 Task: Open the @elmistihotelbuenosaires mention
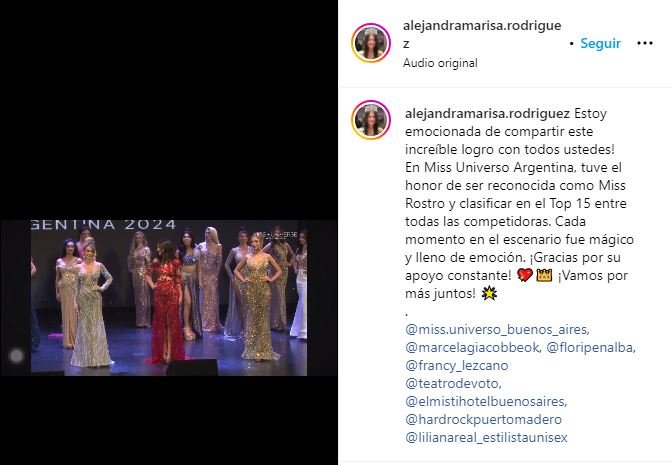pos(486,402)
